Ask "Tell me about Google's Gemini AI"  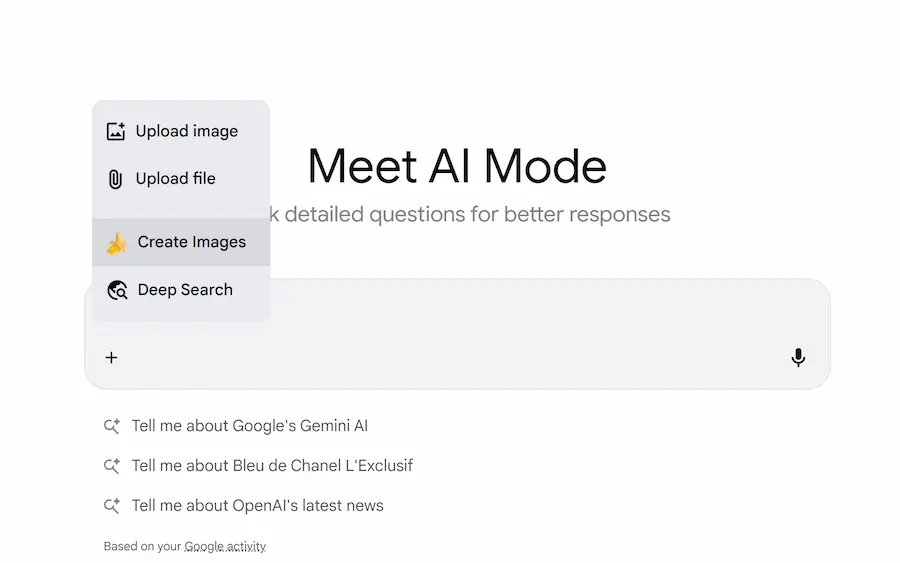250,426
